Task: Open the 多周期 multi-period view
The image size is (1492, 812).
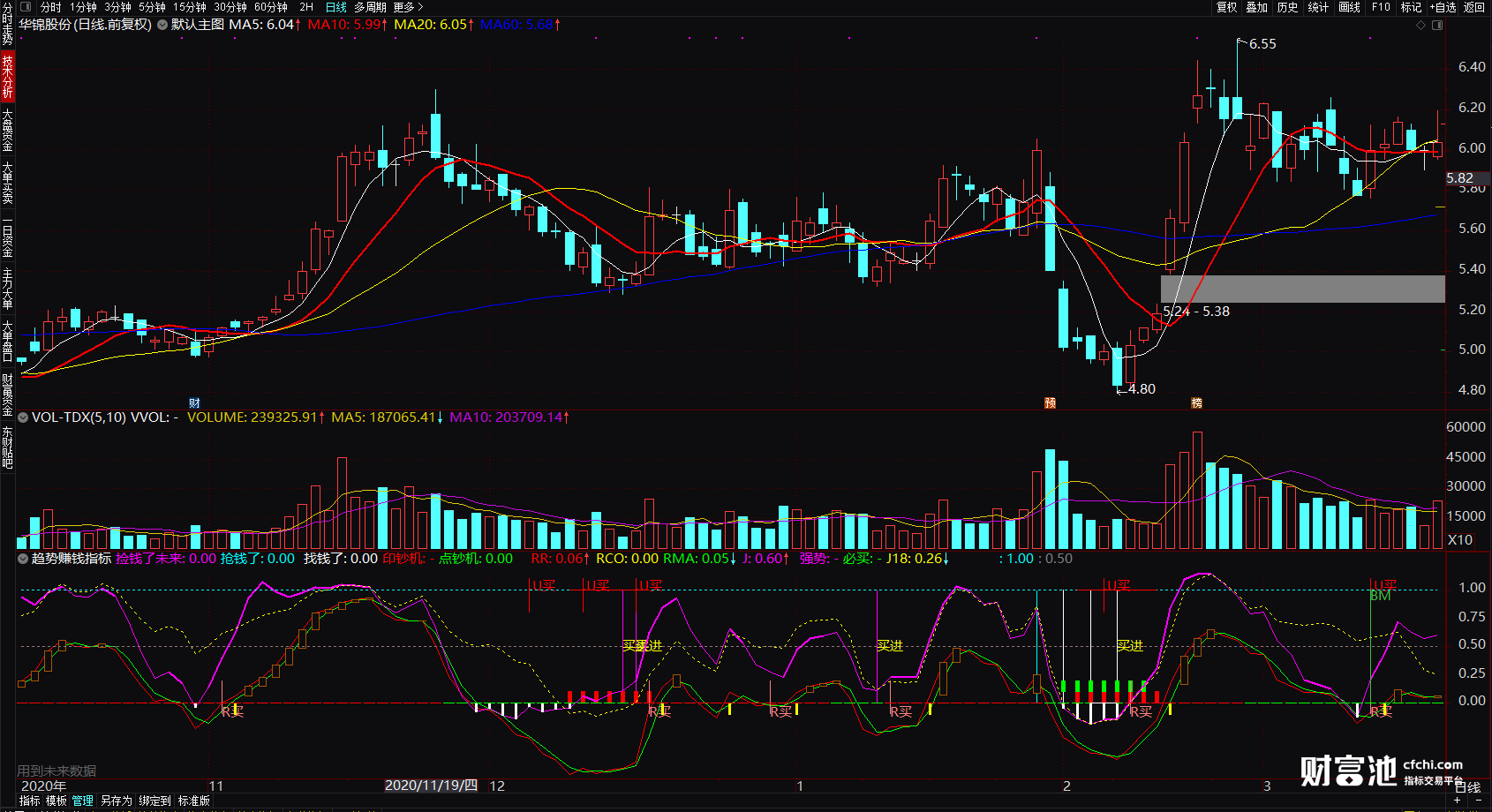Action: point(371,7)
